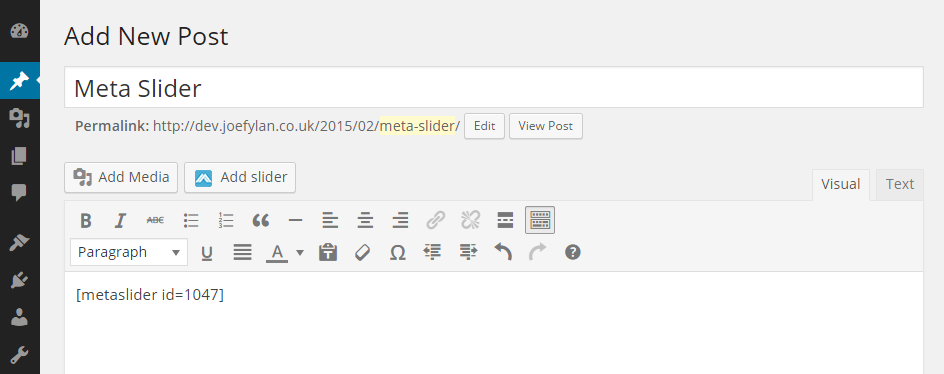
Task: Toggle Italic text formatting
Action: (120, 220)
